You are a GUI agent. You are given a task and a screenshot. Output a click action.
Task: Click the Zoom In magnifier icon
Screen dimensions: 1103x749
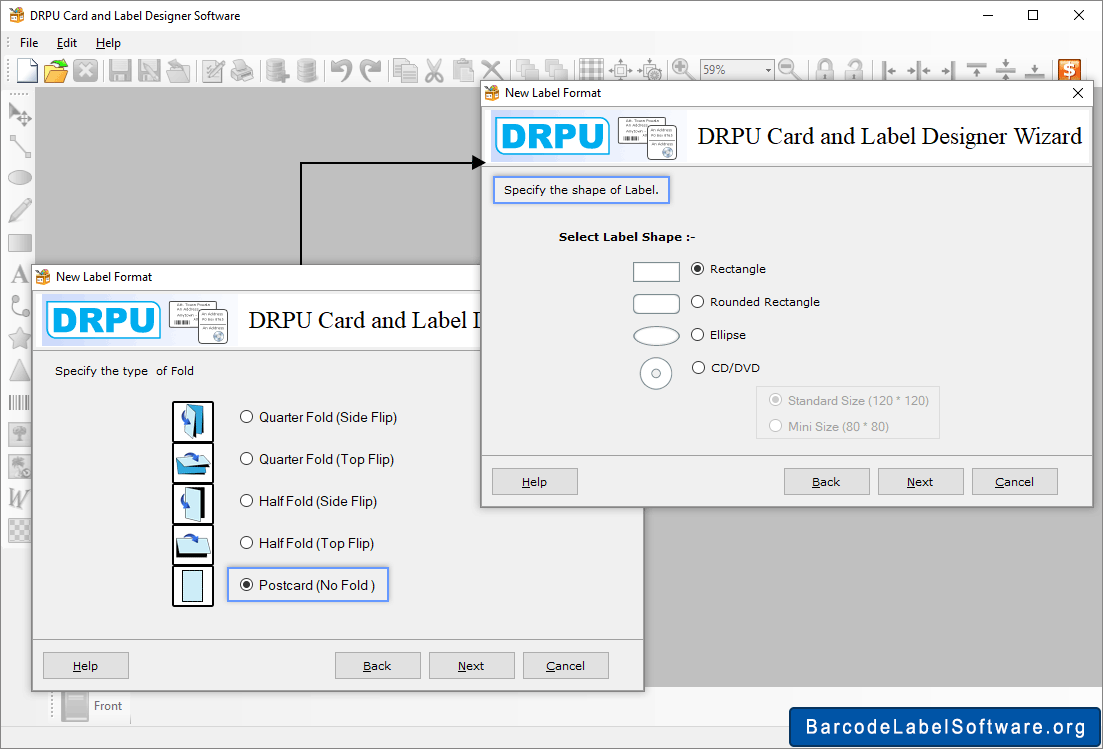[682, 70]
